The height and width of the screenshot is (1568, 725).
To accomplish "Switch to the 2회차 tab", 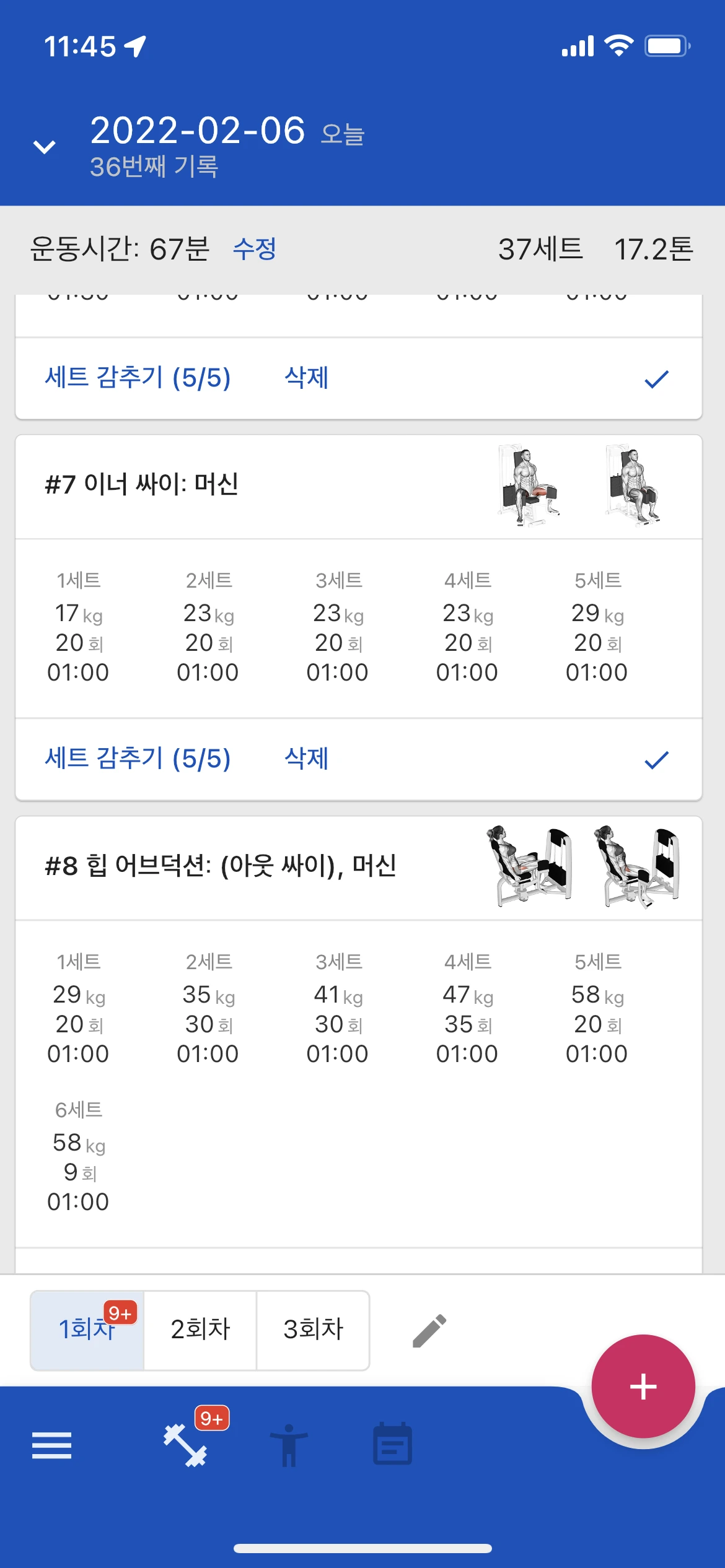I will coord(200,1330).
